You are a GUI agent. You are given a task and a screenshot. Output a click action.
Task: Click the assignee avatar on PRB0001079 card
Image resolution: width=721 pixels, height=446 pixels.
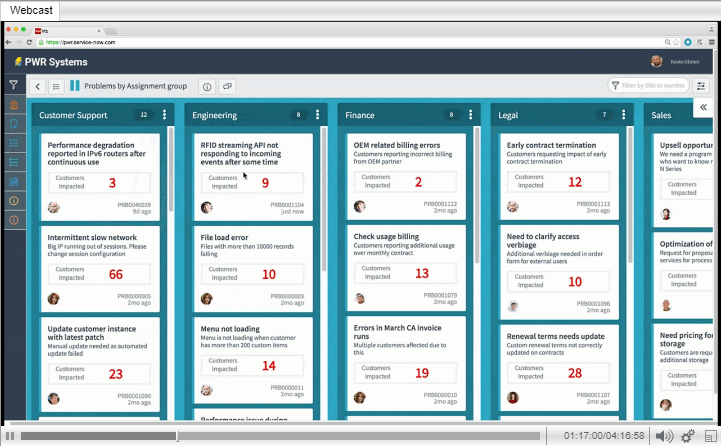(x=360, y=298)
